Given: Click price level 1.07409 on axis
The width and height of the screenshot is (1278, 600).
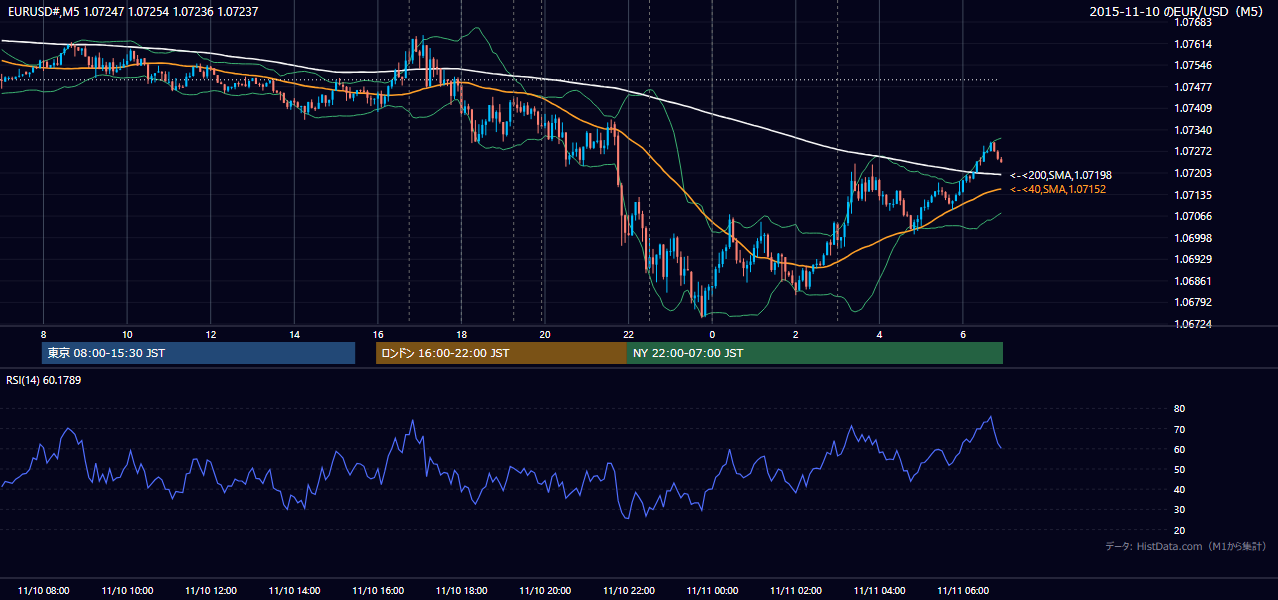Looking at the screenshot, I should click(1192, 108).
